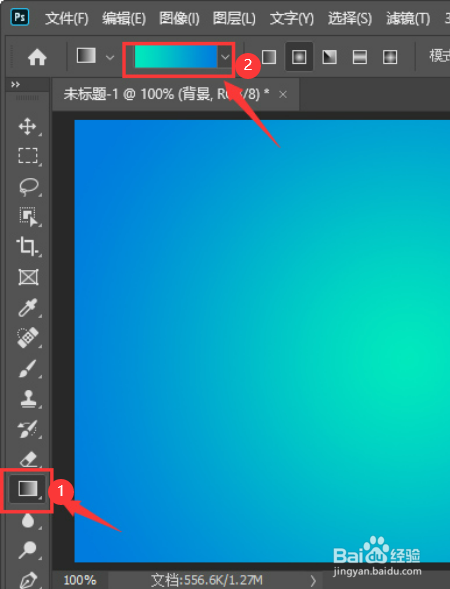Go to the Home screen icon

click(x=37, y=57)
